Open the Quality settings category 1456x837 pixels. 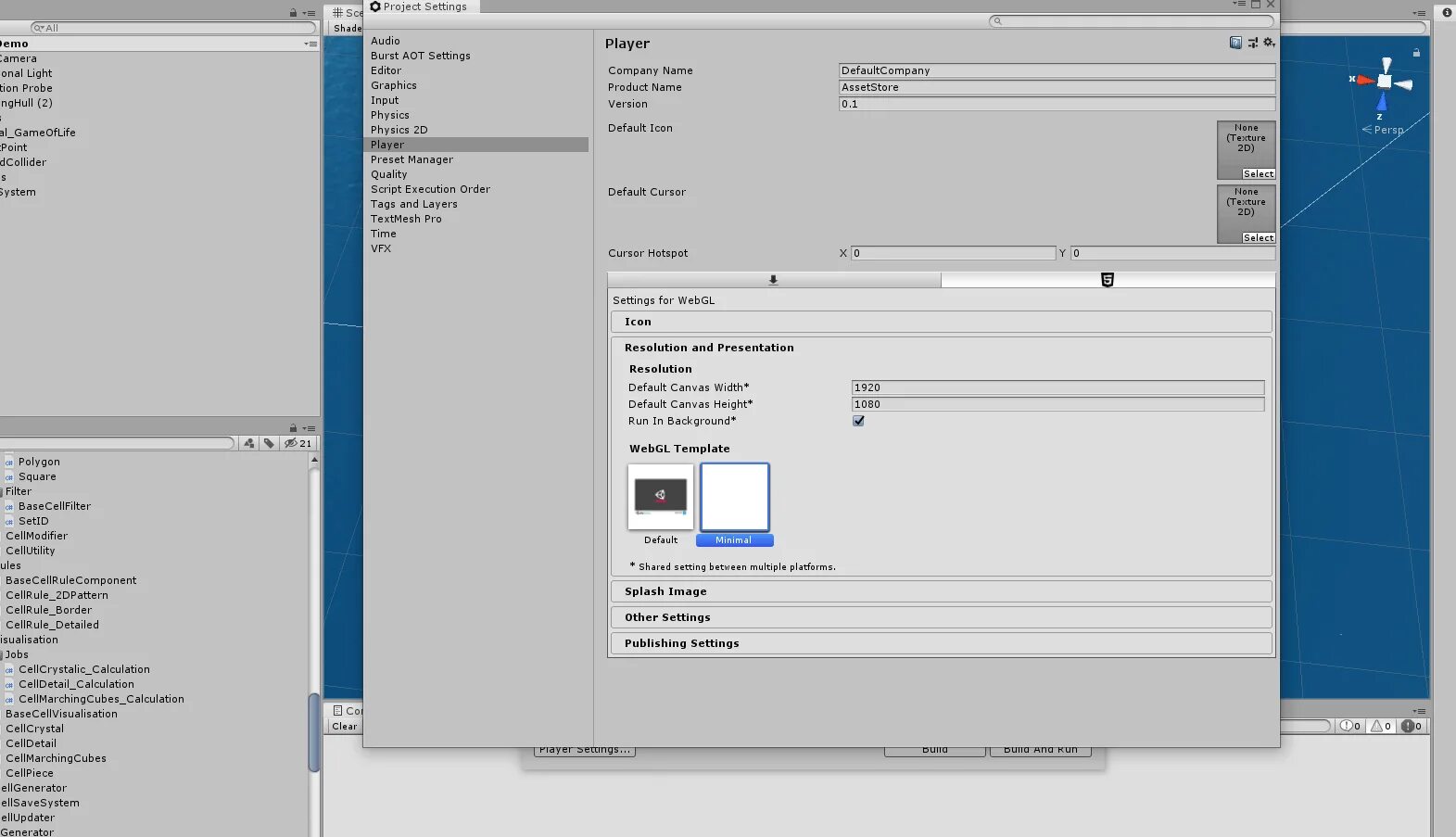tap(389, 174)
